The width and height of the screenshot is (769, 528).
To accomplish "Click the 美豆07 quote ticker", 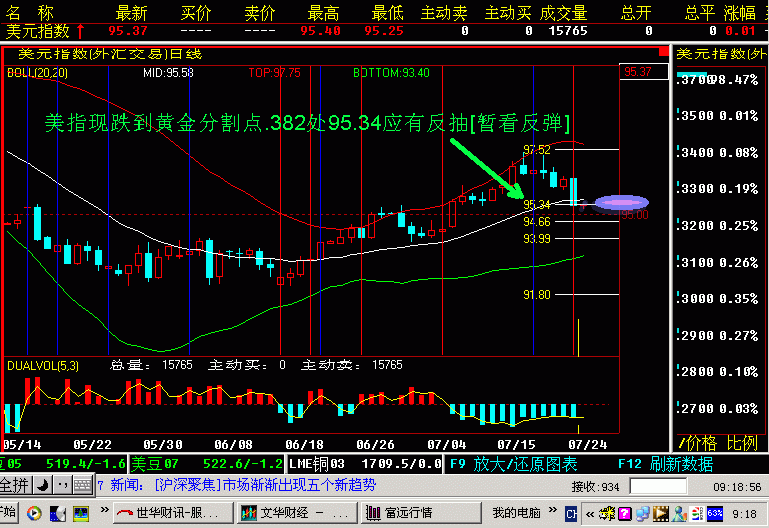I will pyautogui.click(x=206, y=464).
